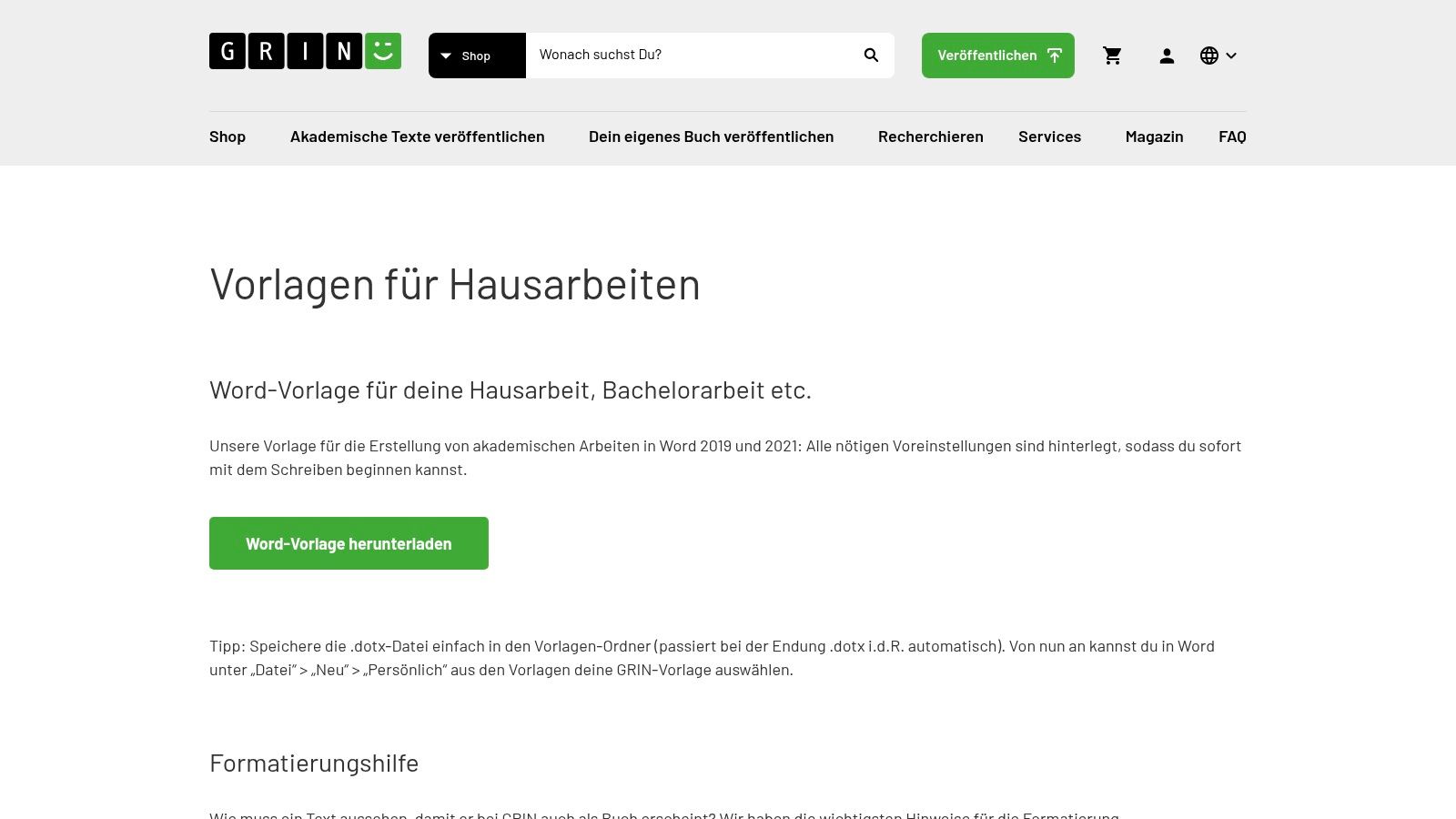Place cursor in the Wonach suchst Du field

pyautogui.click(x=692, y=55)
